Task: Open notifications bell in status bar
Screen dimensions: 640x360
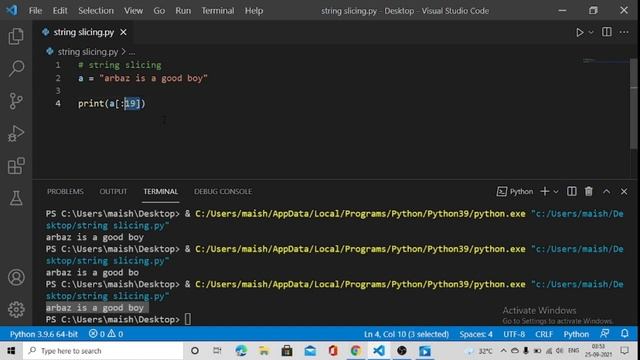Action: (624, 333)
